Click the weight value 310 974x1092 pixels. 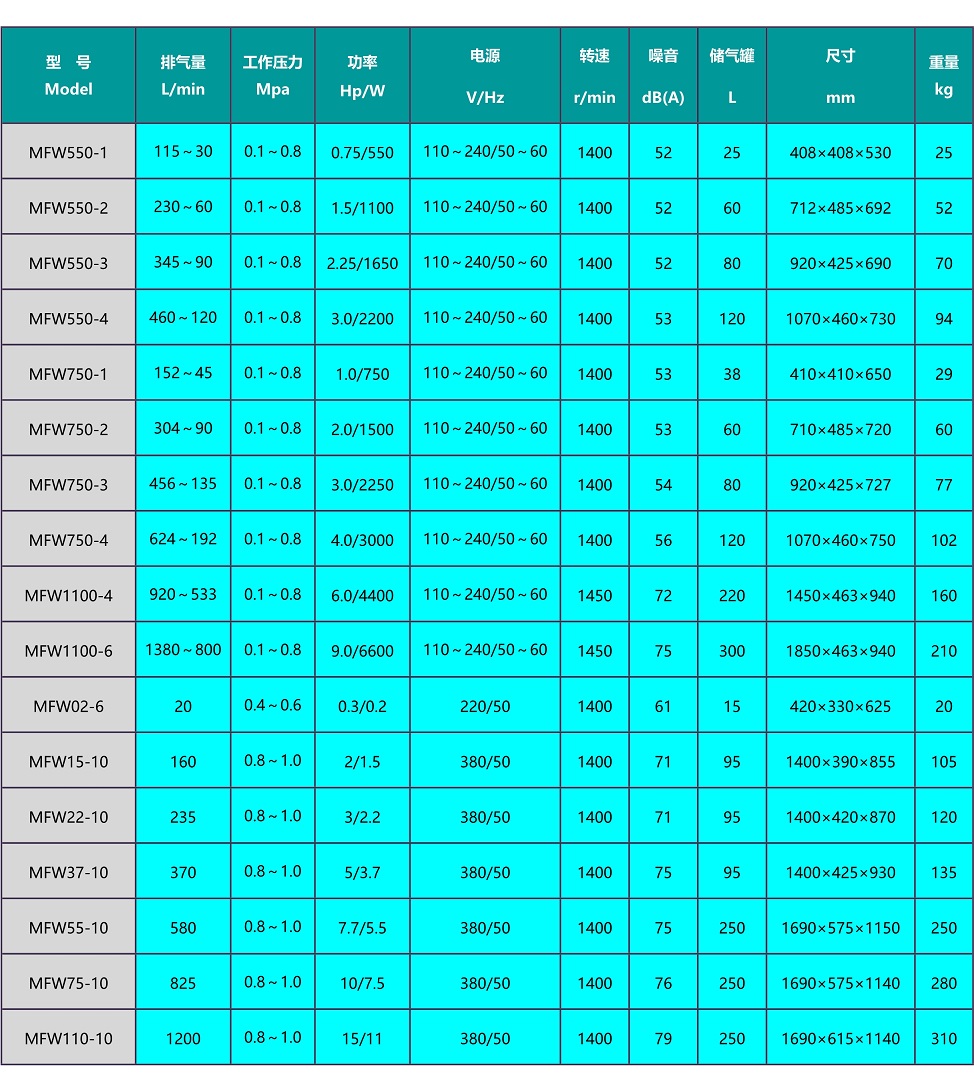[944, 1038]
